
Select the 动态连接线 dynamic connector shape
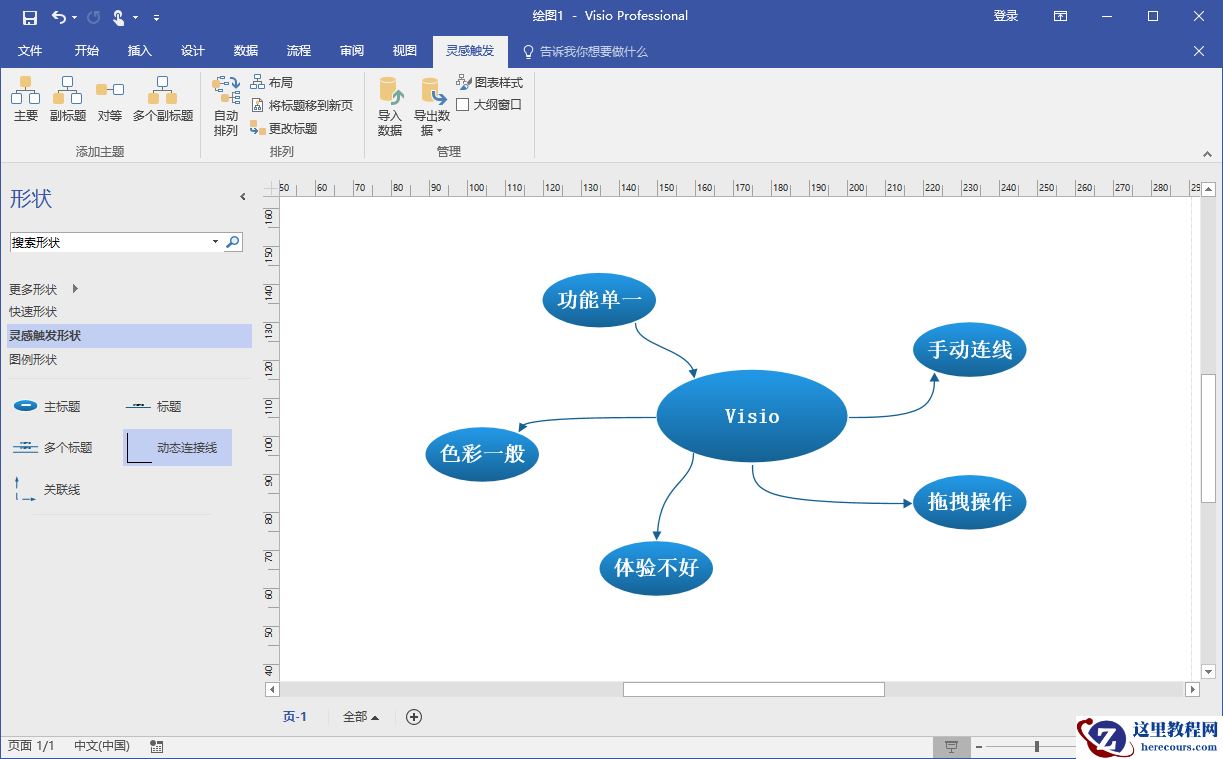[178, 448]
